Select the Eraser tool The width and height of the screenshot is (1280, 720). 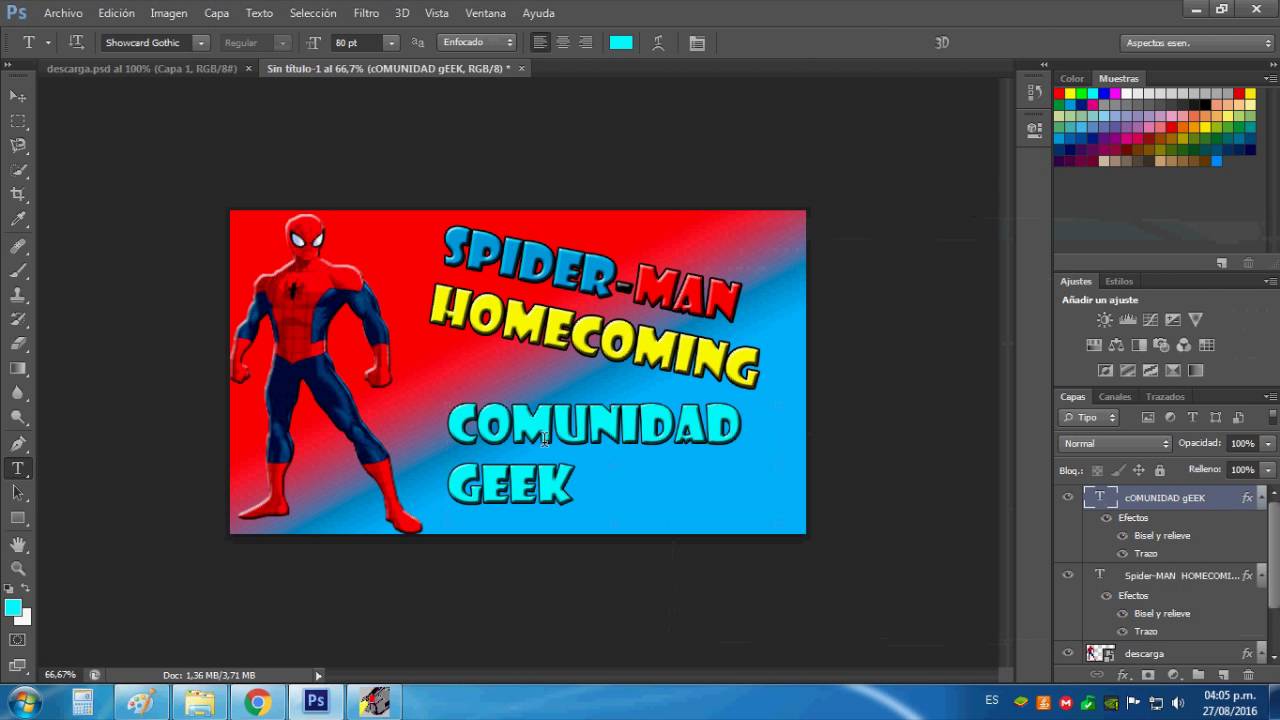pos(18,344)
